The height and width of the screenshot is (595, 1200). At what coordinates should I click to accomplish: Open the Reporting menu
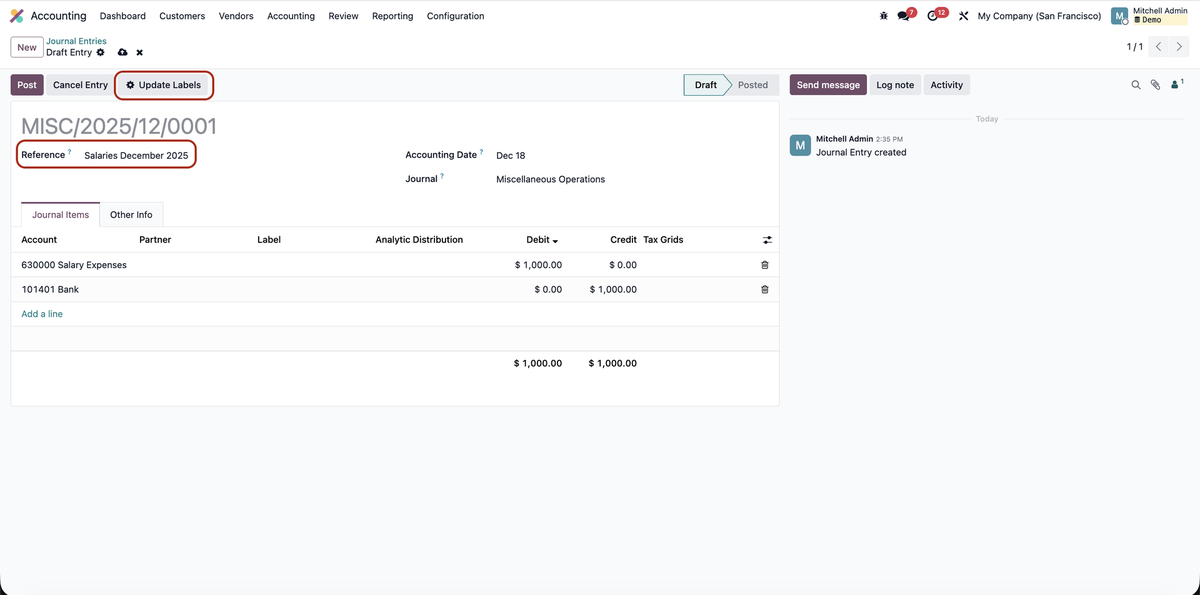[x=392, y=15]
